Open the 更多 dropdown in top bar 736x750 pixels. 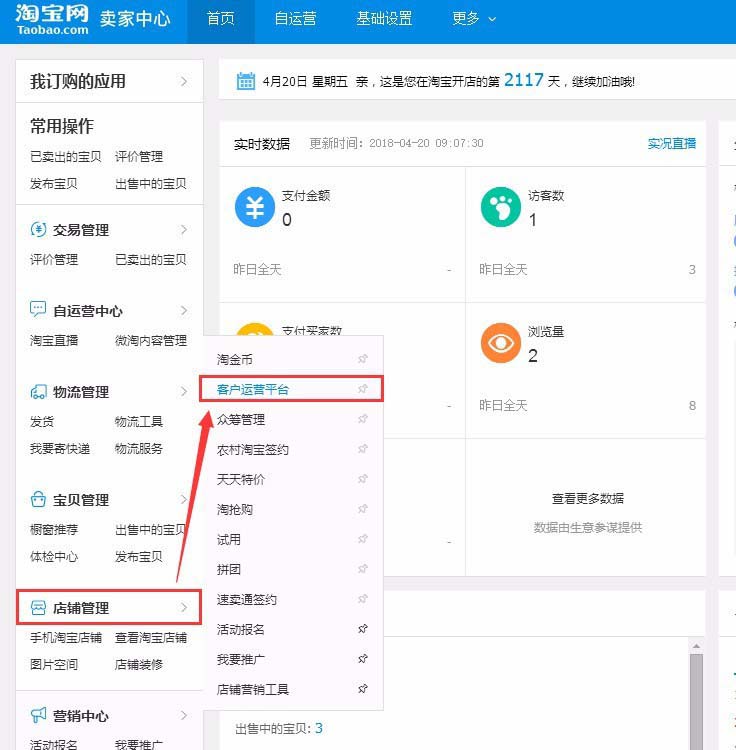(x=474, y=19)
